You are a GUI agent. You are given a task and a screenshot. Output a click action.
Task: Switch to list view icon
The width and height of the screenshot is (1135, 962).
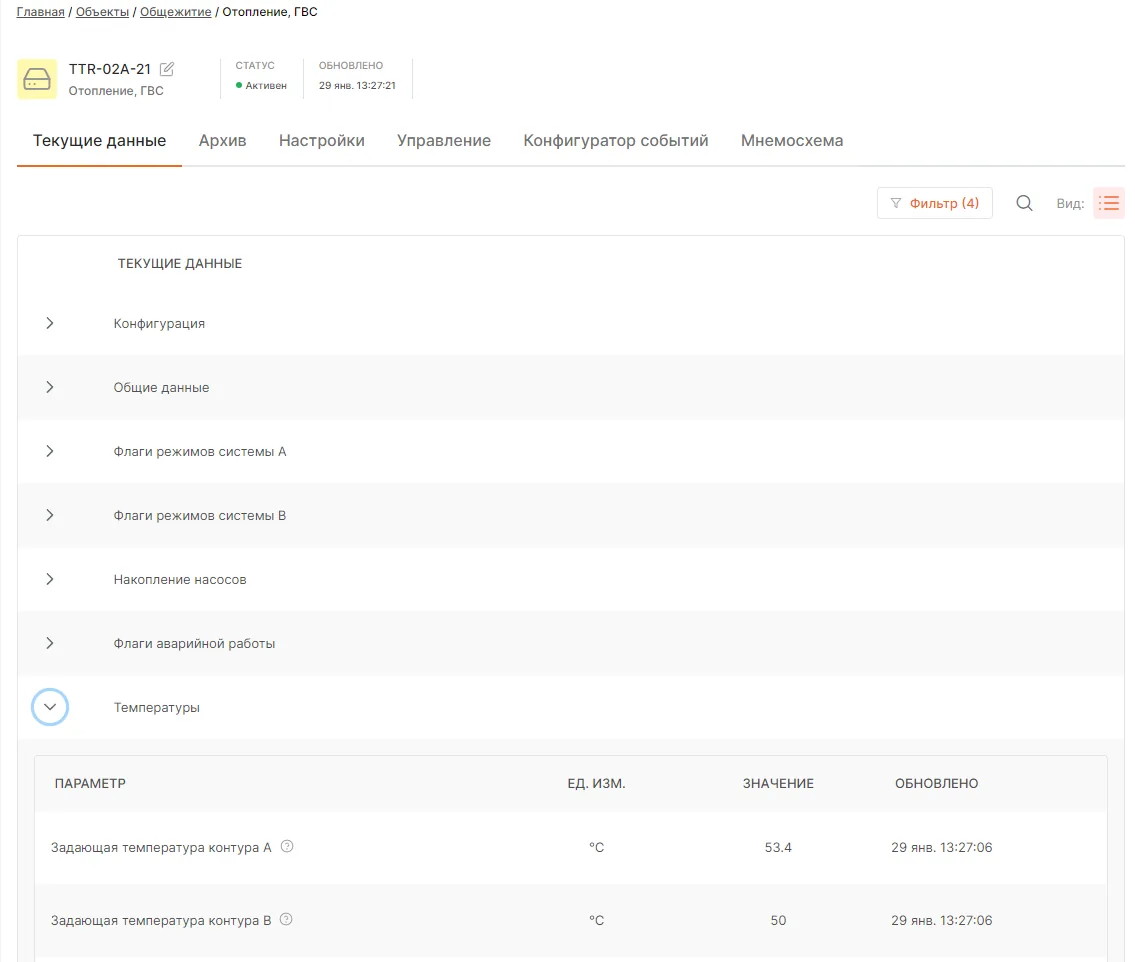[1109, 203]
